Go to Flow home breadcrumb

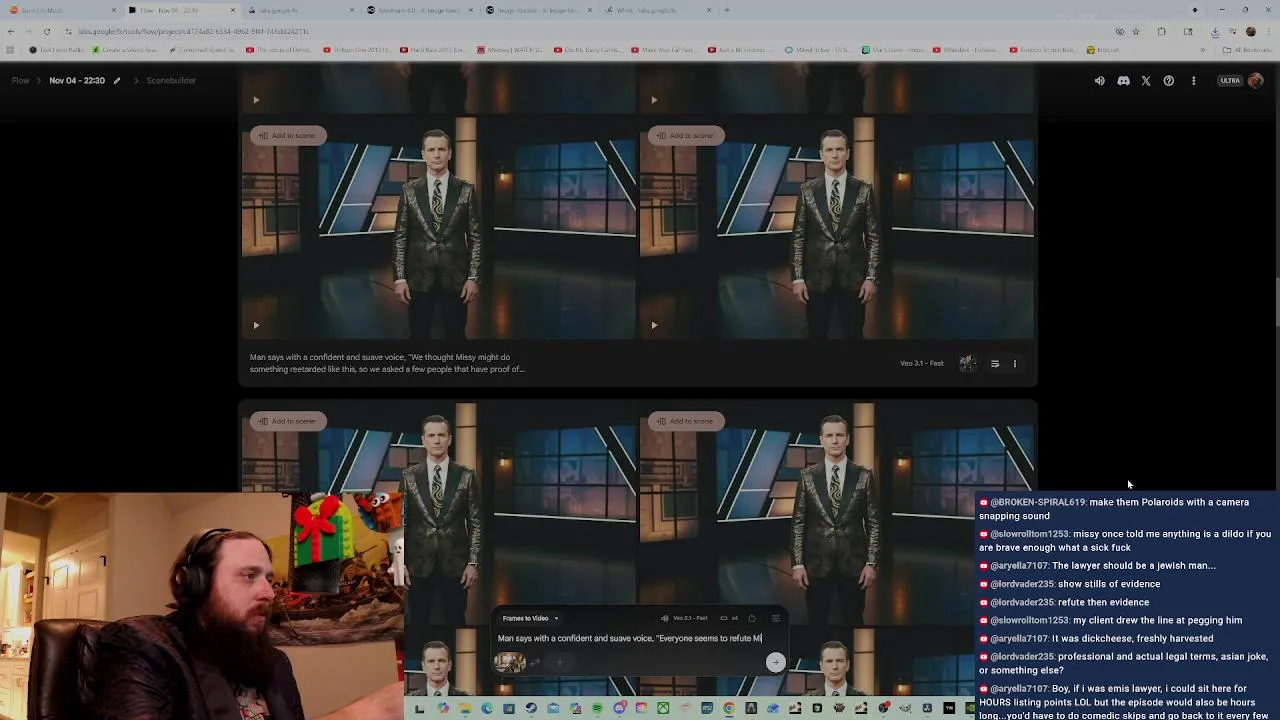[20, 80]
